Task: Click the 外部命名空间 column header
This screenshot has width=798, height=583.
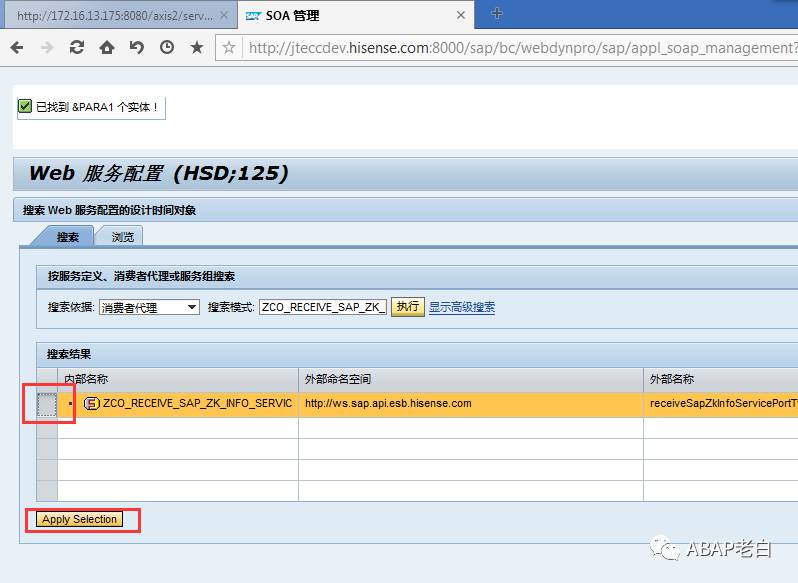Action: [x=471, y=379]
